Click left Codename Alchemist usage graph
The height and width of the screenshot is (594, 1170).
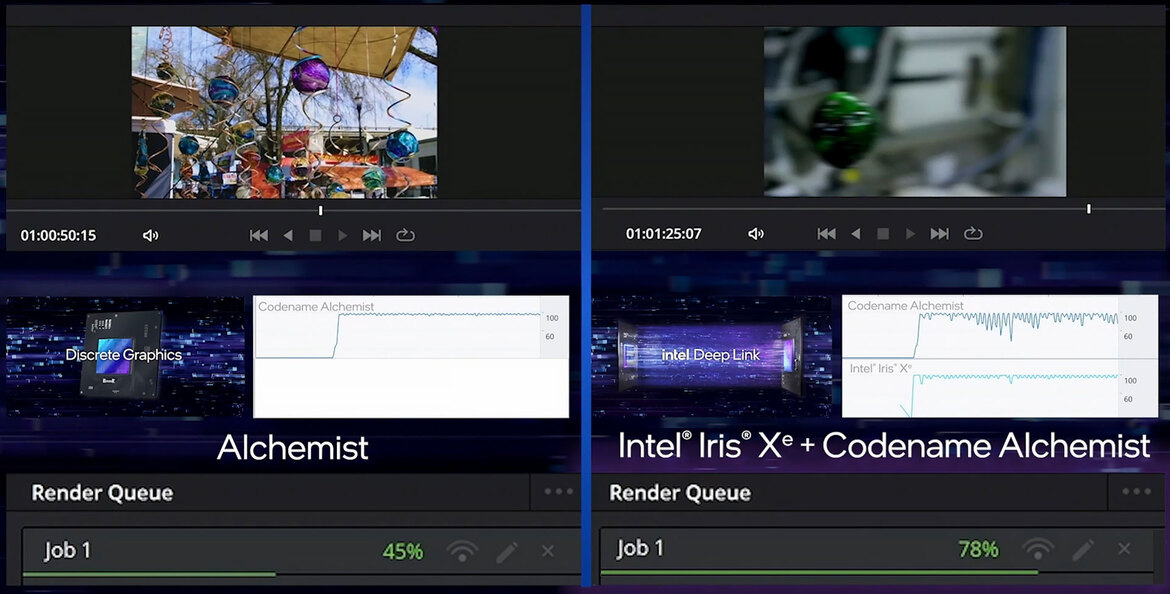pyautogui.click(x=411, y=328)
